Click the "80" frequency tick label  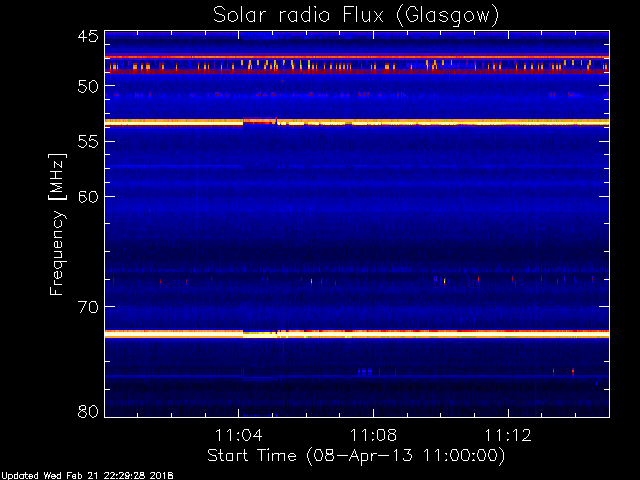coord(88,411)
